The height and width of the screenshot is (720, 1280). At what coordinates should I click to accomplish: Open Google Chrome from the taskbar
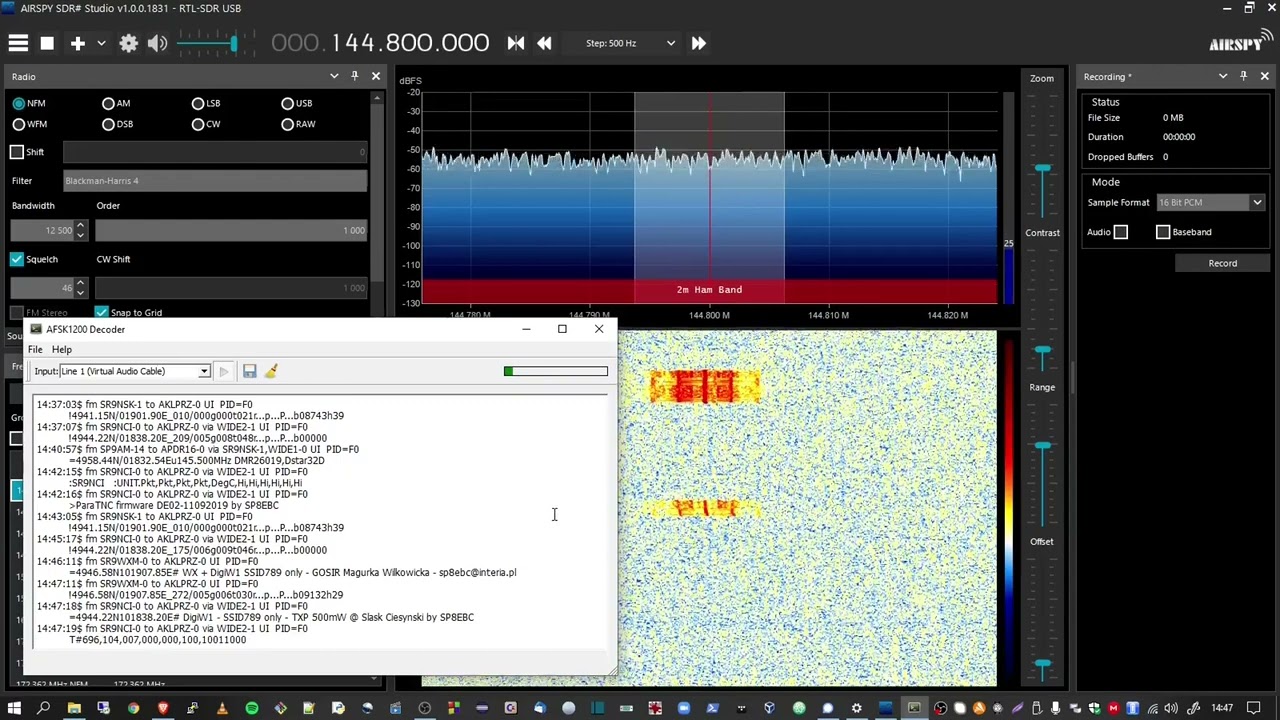[133, 708]
